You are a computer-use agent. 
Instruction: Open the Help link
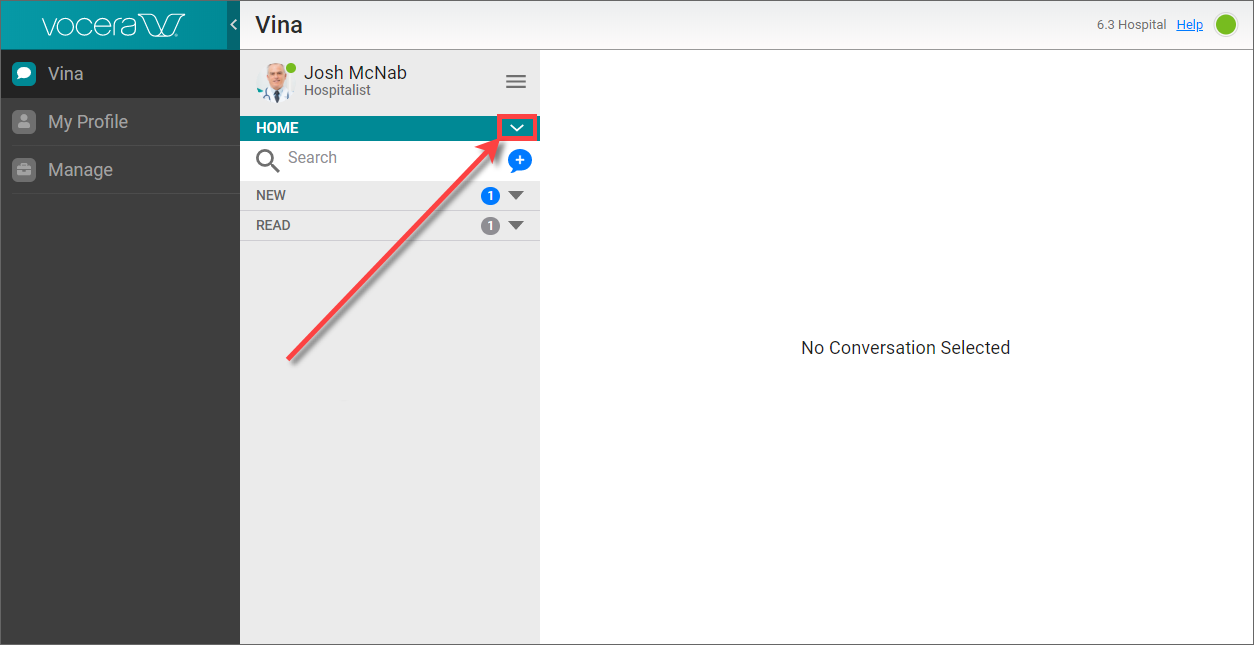1189,25
